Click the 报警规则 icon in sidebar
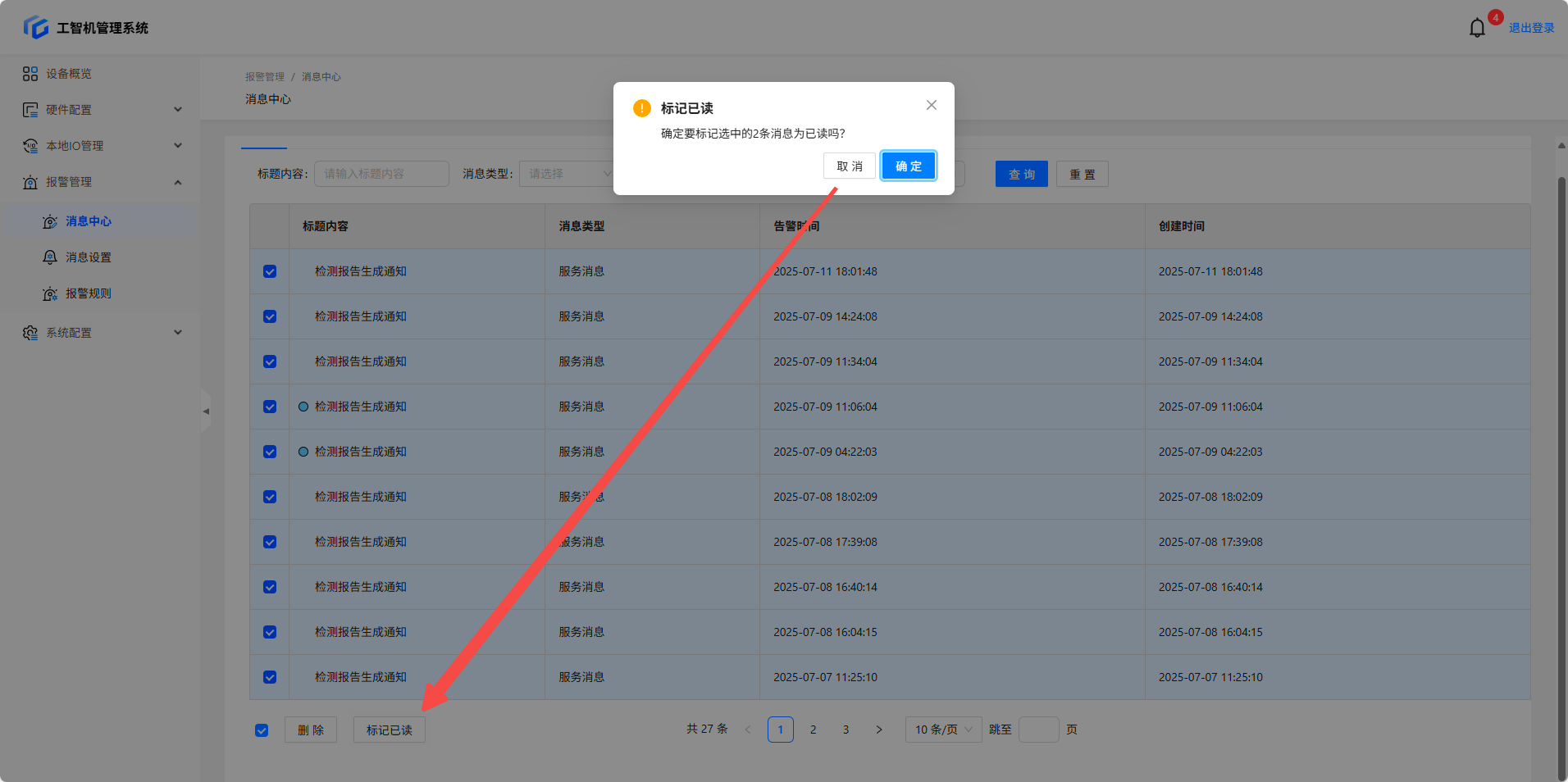This screenshot has width=1568, height=782. [x=50, y=293]
